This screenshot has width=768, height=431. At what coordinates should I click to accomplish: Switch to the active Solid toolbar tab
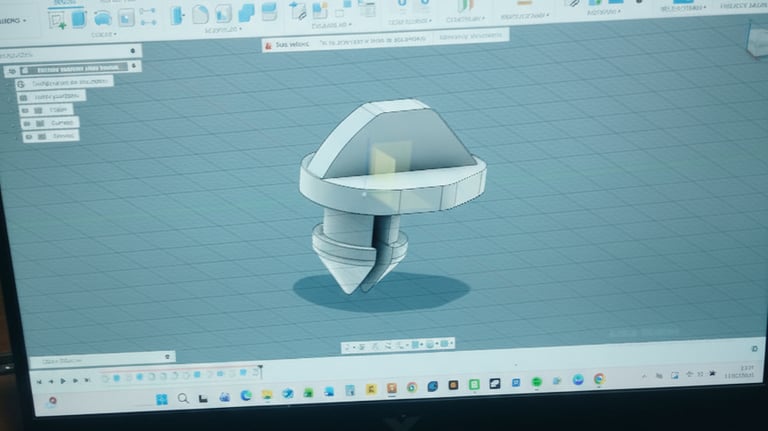(64, 3)
